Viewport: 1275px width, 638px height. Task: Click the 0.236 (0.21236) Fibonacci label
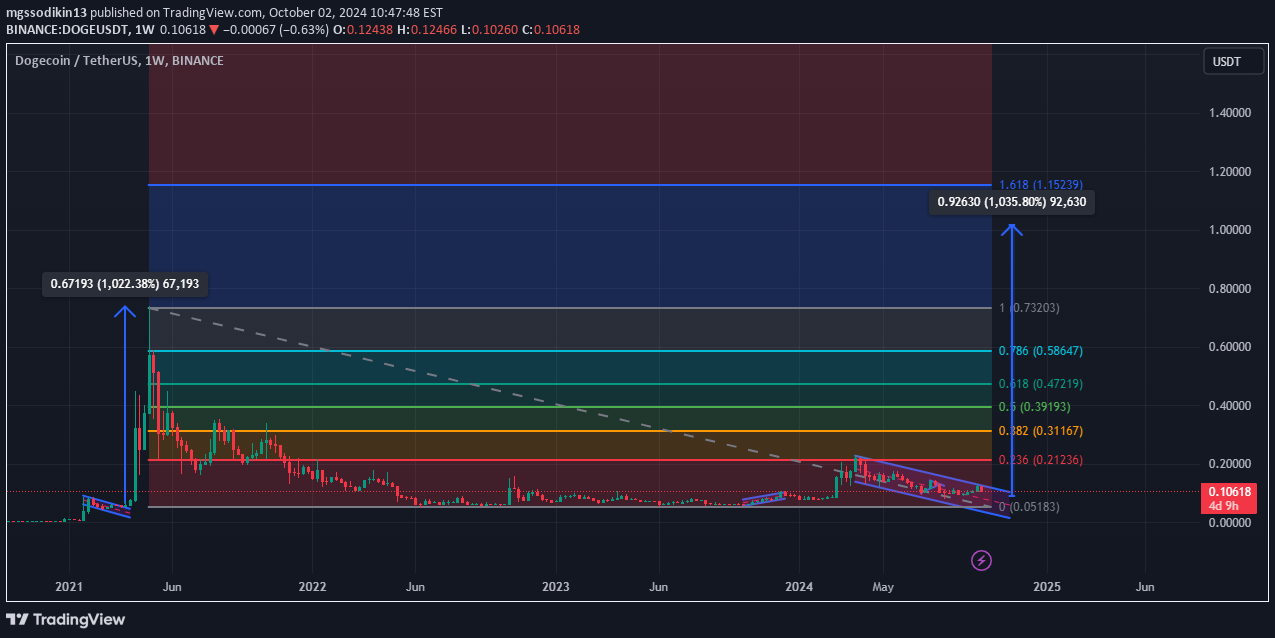[x=1041, y=460]
